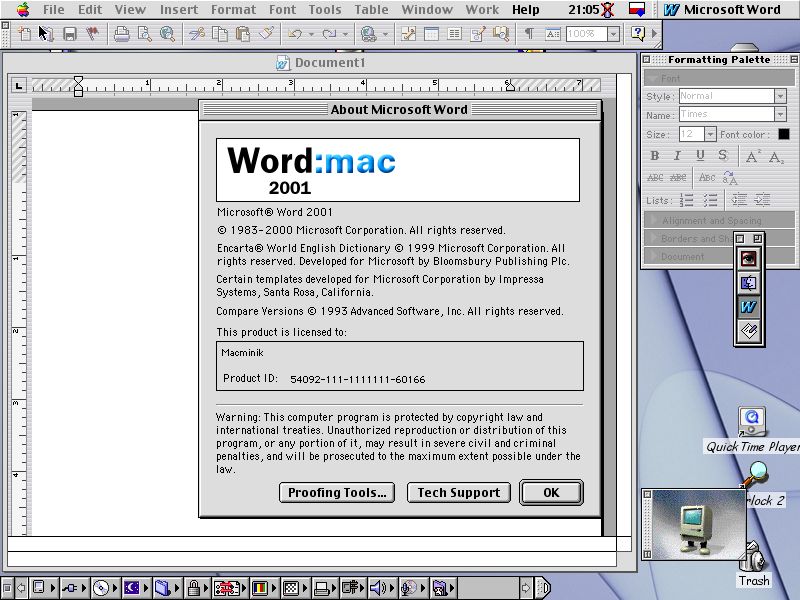Click the Font color black swatch

[784, 134]
